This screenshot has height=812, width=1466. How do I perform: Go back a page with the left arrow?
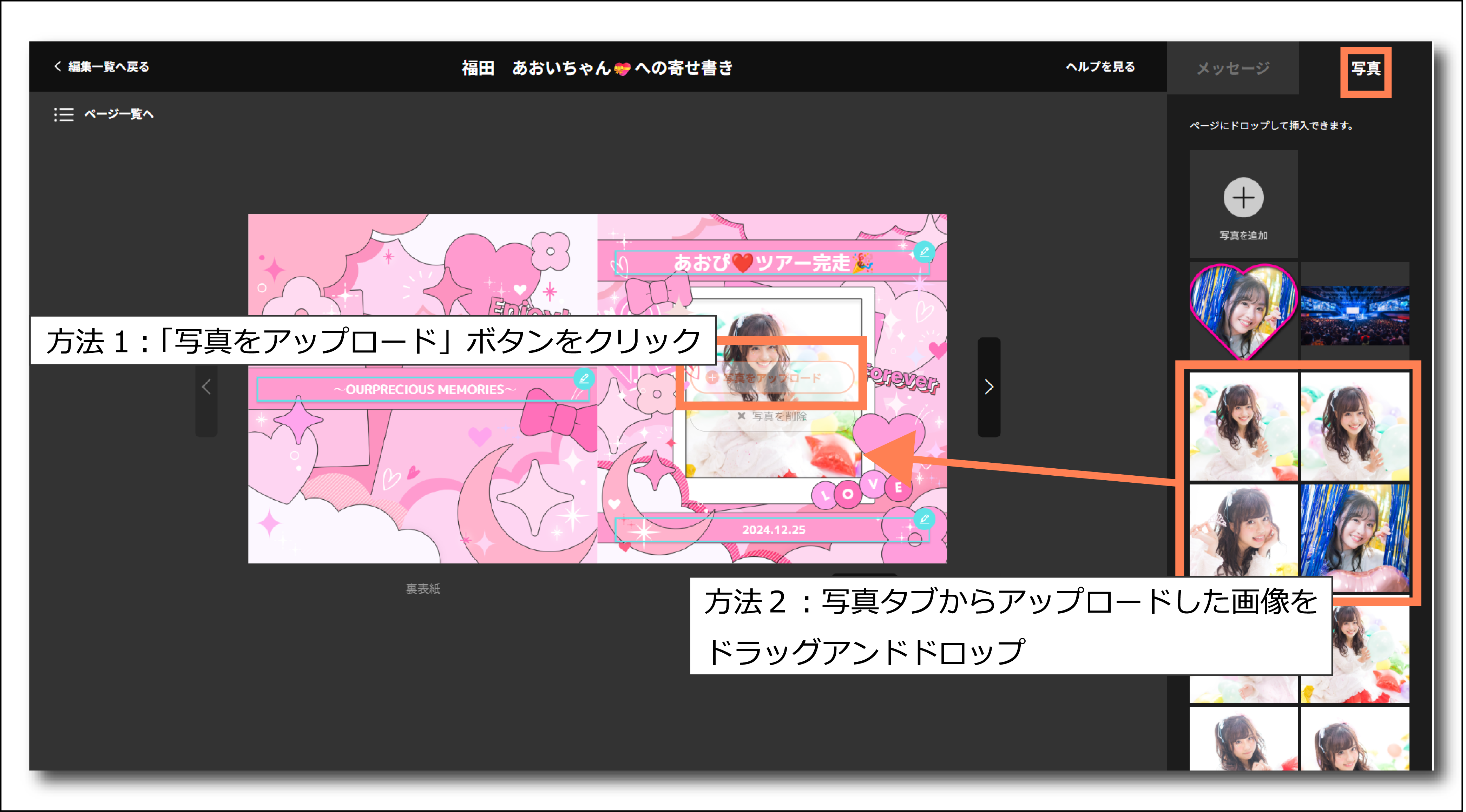point(206,388)
